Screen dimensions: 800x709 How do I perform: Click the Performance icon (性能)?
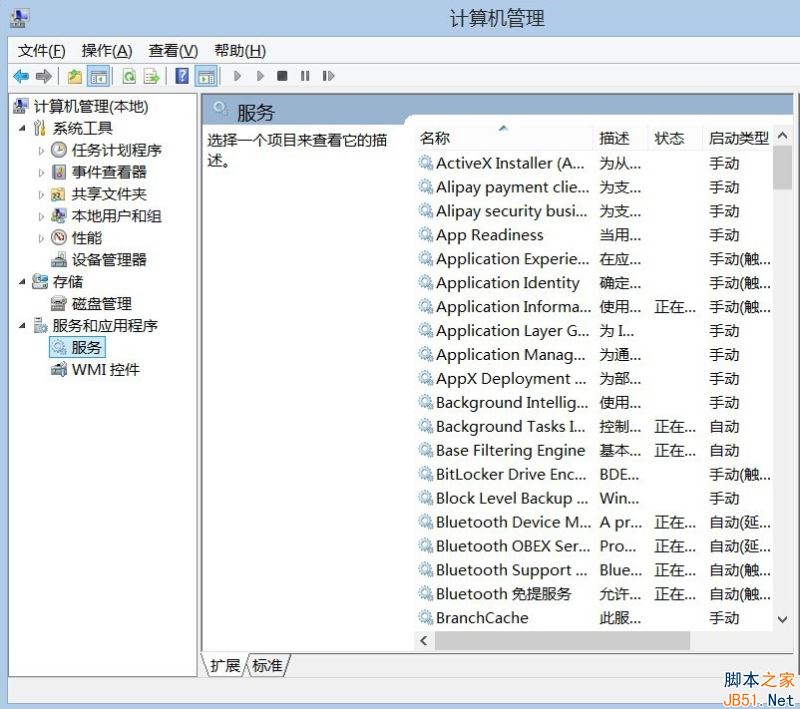(59, 238)
